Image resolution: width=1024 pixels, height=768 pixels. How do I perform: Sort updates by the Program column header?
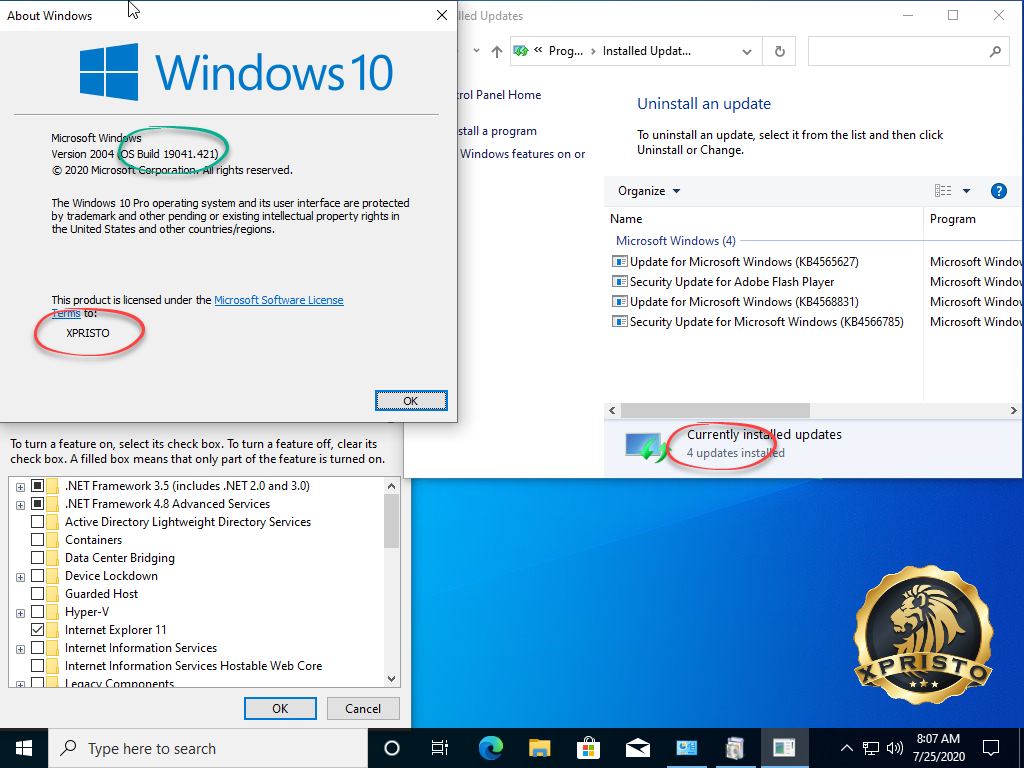coord(974,219)
